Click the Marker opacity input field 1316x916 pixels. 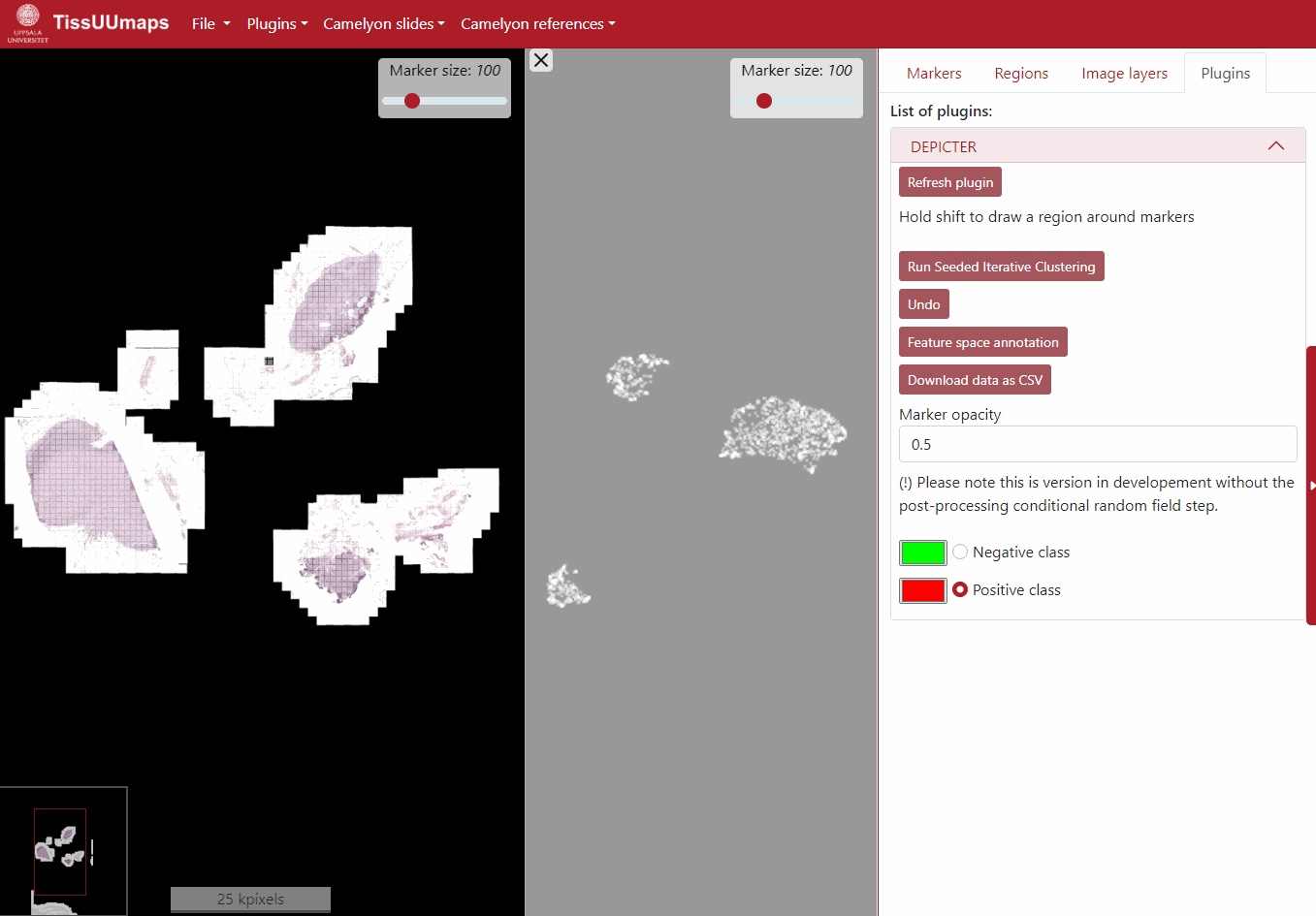[1097, 444]
